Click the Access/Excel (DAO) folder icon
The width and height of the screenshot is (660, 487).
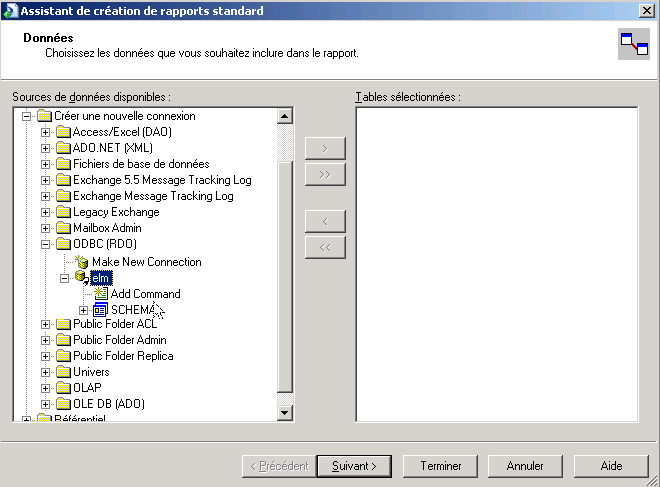[63, 132]
